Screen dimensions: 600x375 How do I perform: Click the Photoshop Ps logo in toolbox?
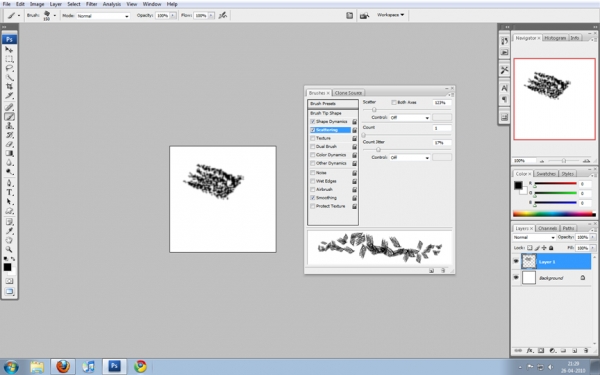point(9,39)
